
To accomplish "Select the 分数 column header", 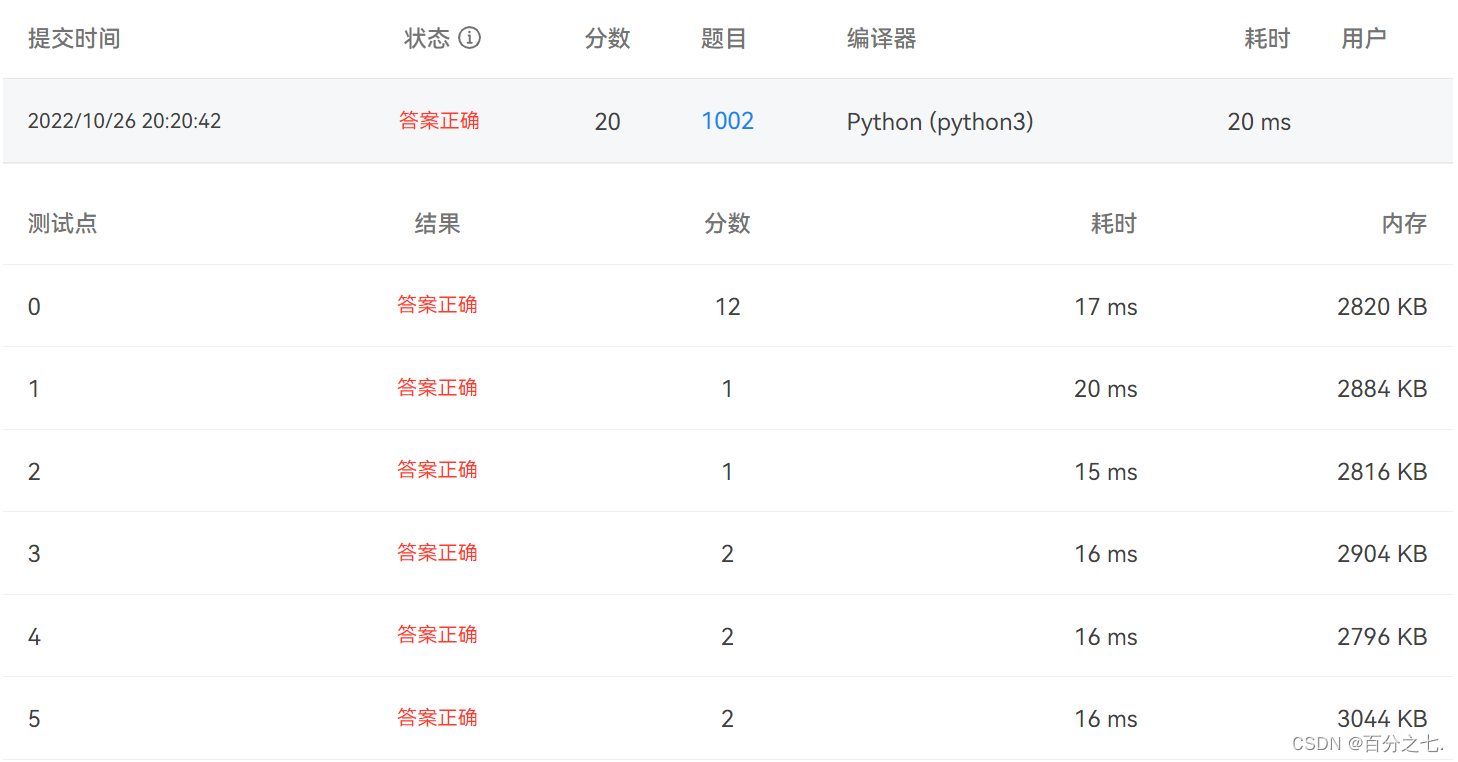I will tap(607, 38).
